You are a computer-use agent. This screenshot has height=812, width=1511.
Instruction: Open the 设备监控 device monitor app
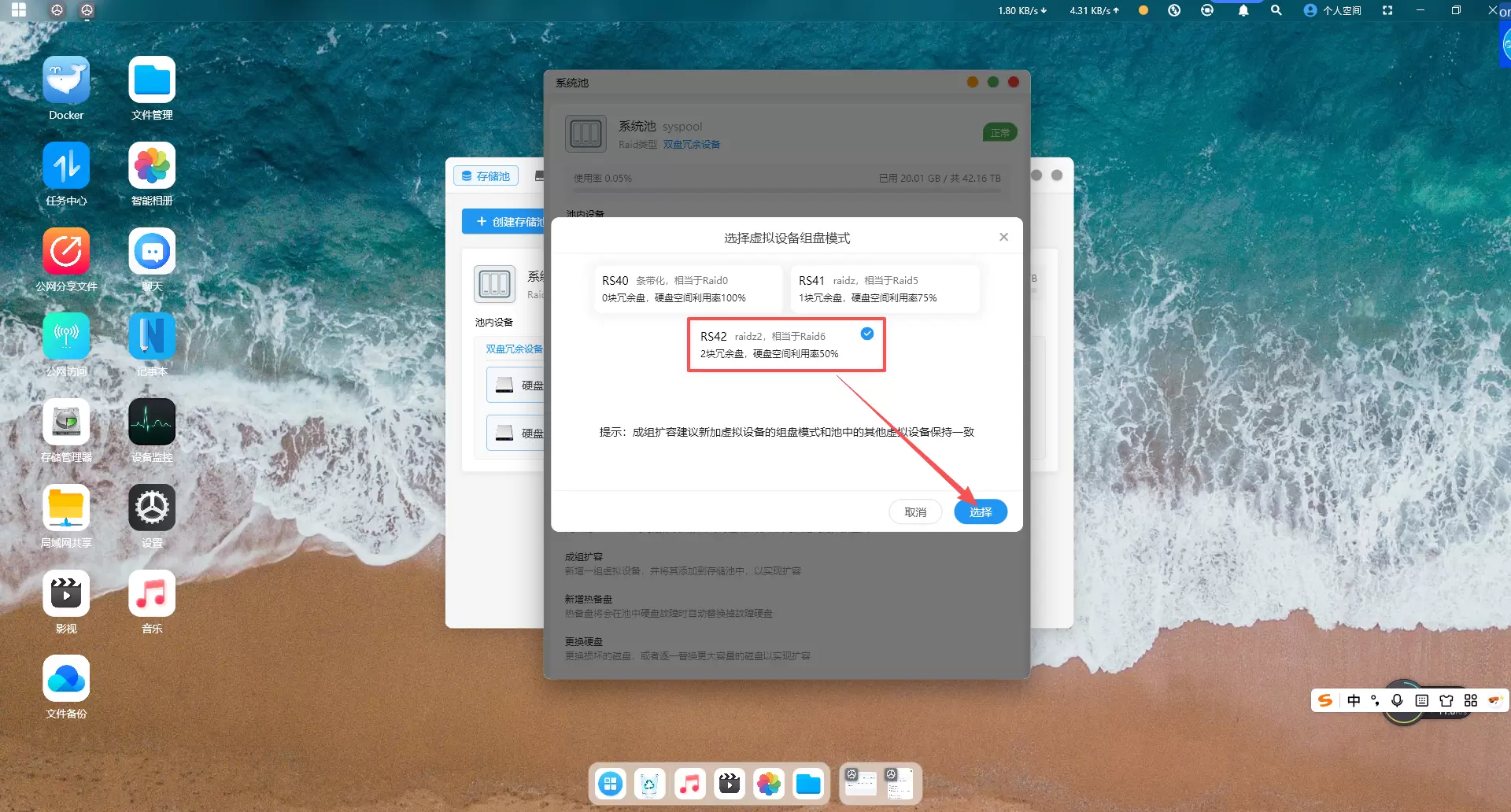pyautogui.click(x=152, y=423)
